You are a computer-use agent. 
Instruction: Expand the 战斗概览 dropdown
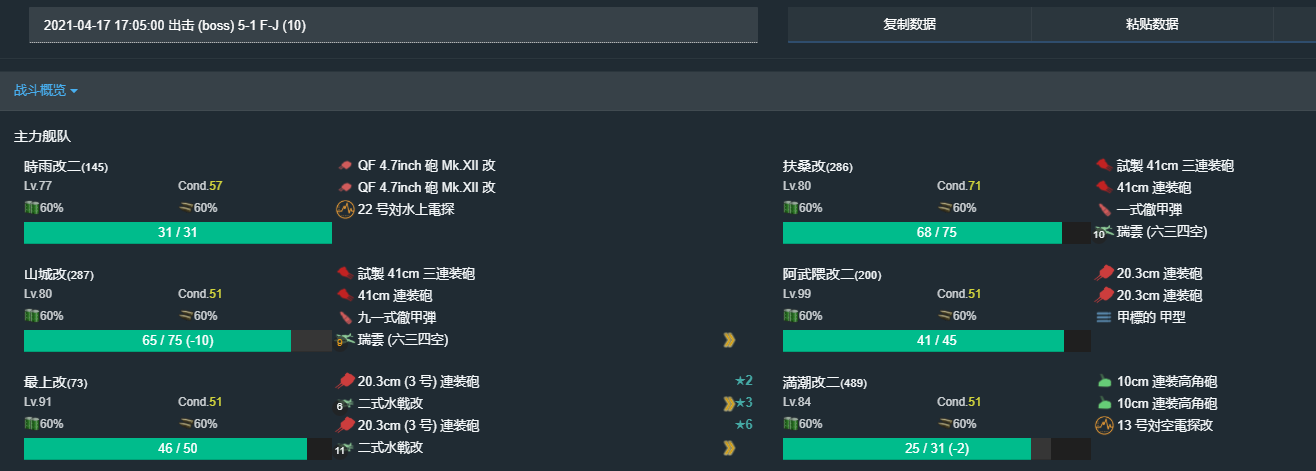[46, 90]
